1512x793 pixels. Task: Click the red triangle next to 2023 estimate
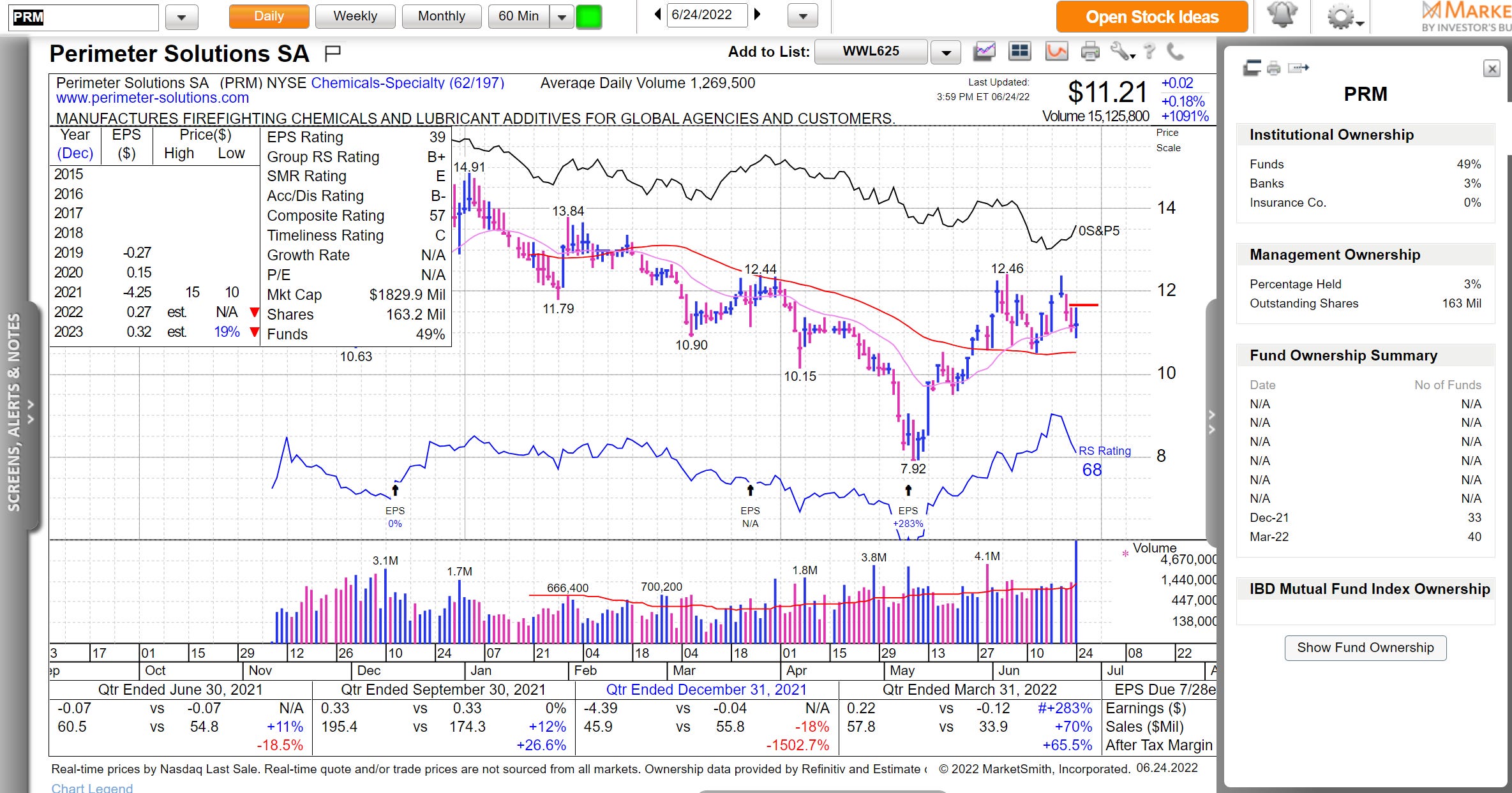pyautogui.click(x=254, y=332)
